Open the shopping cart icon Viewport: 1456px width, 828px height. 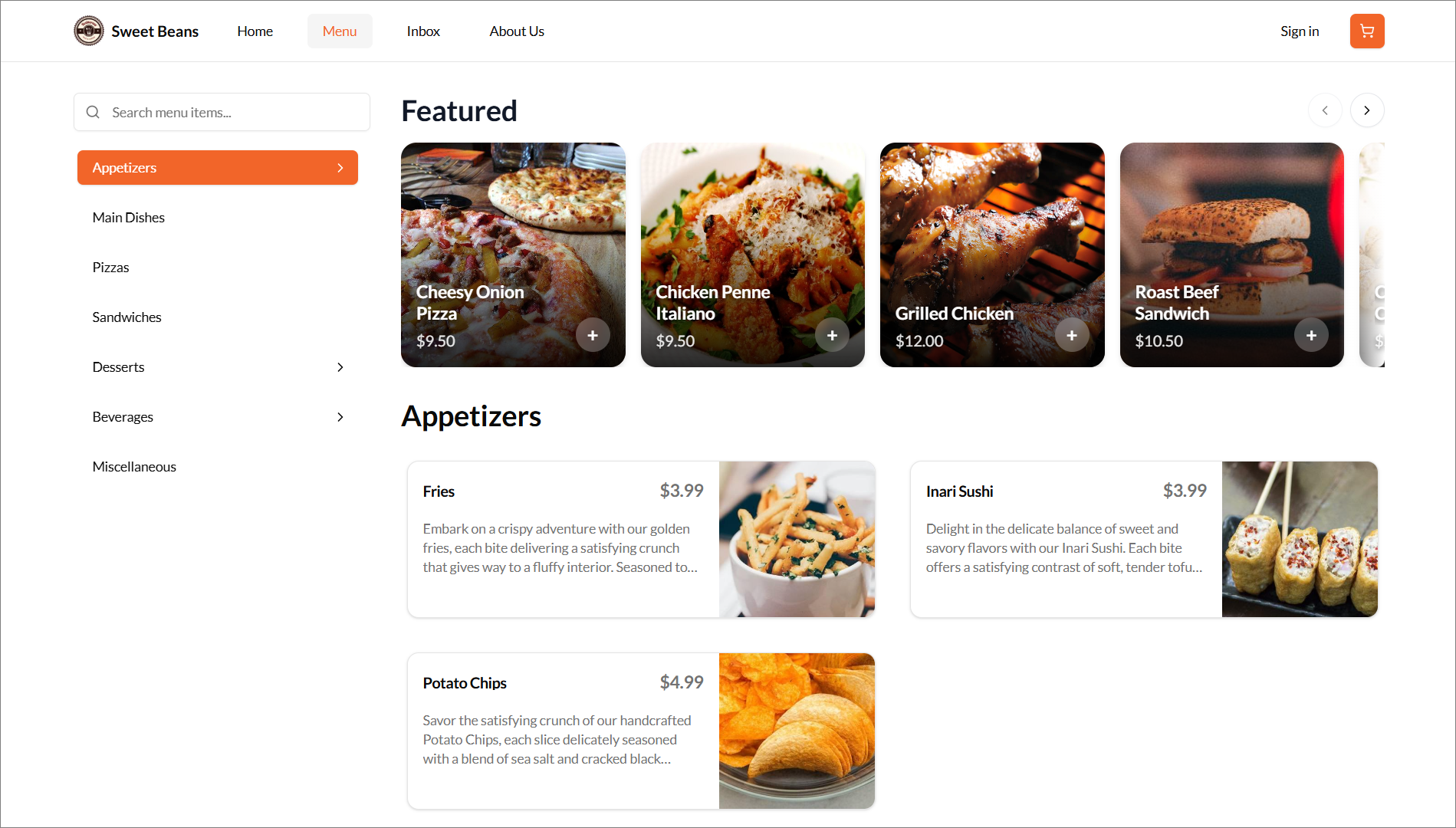1366,31
